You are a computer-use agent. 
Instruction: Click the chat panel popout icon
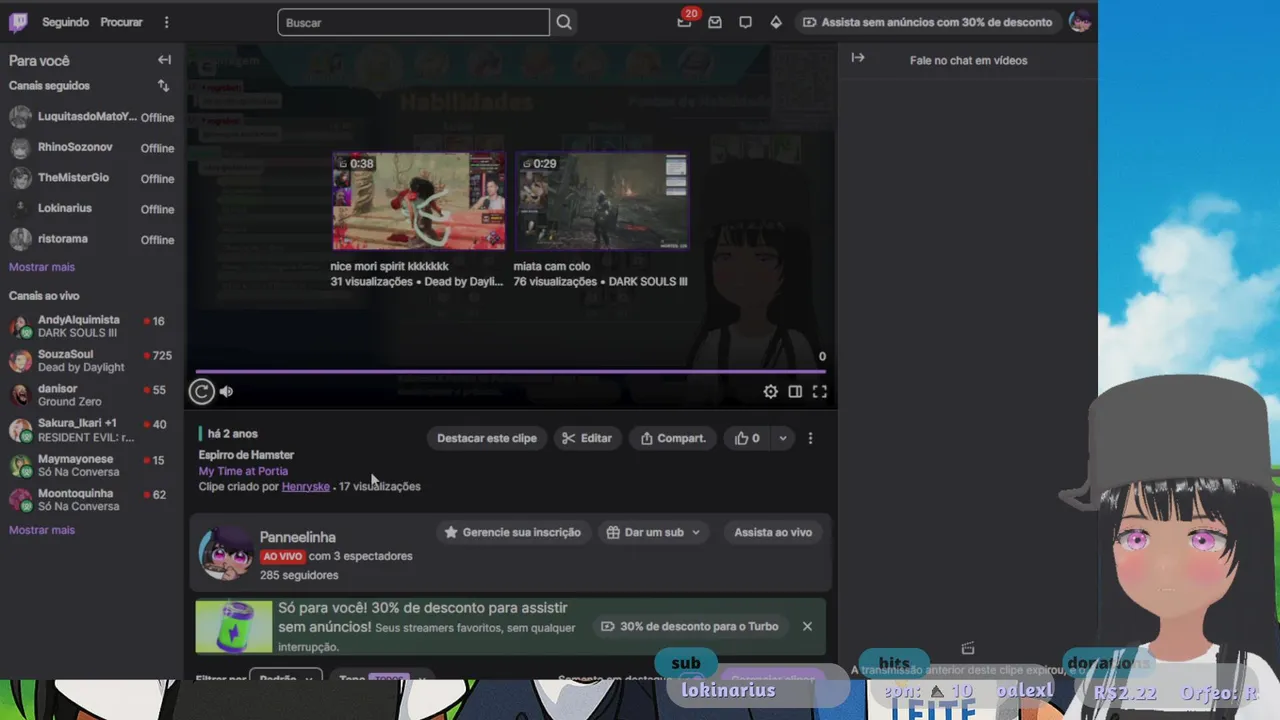(967, 649)
